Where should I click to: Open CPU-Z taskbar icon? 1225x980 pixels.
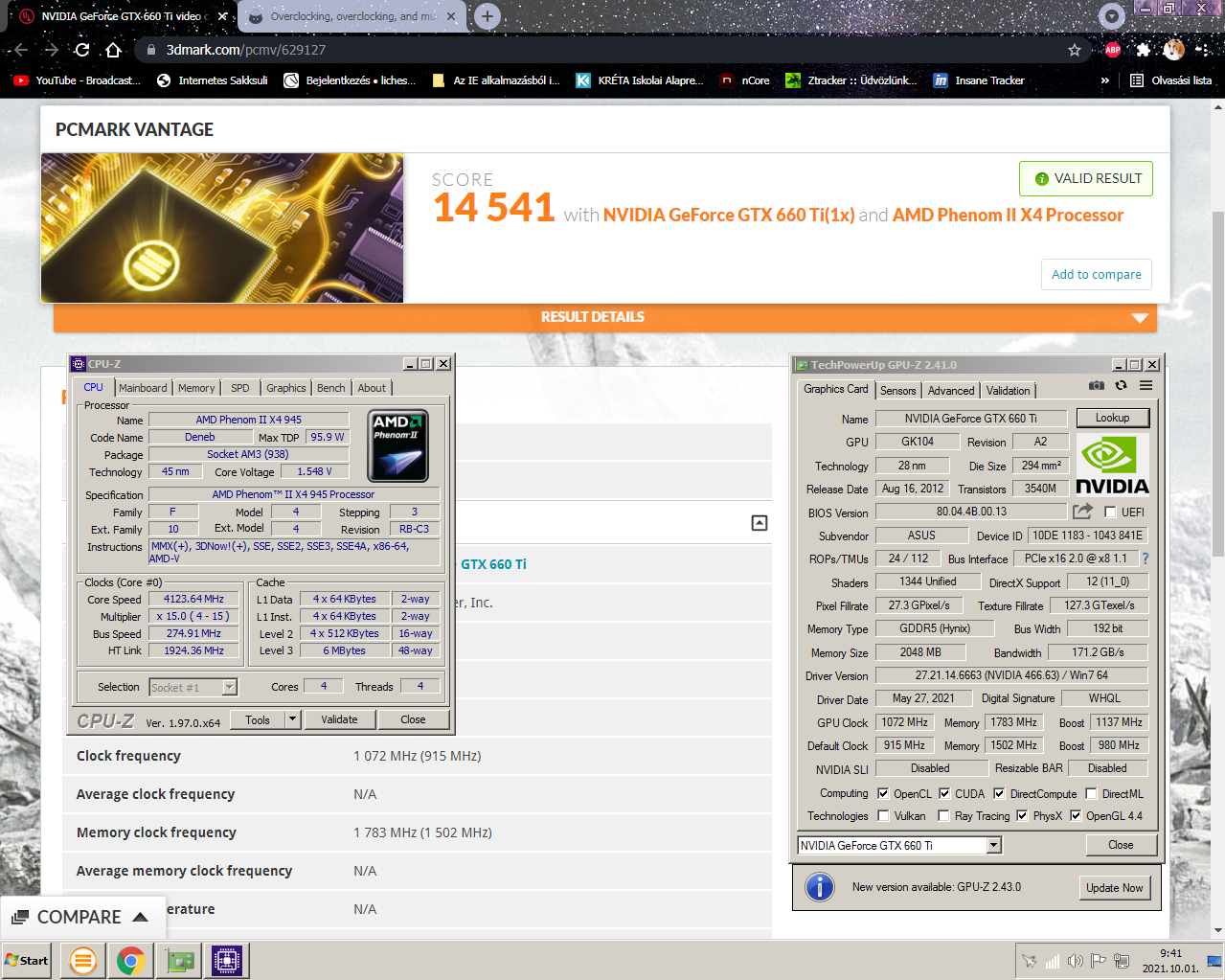[227, 960]
